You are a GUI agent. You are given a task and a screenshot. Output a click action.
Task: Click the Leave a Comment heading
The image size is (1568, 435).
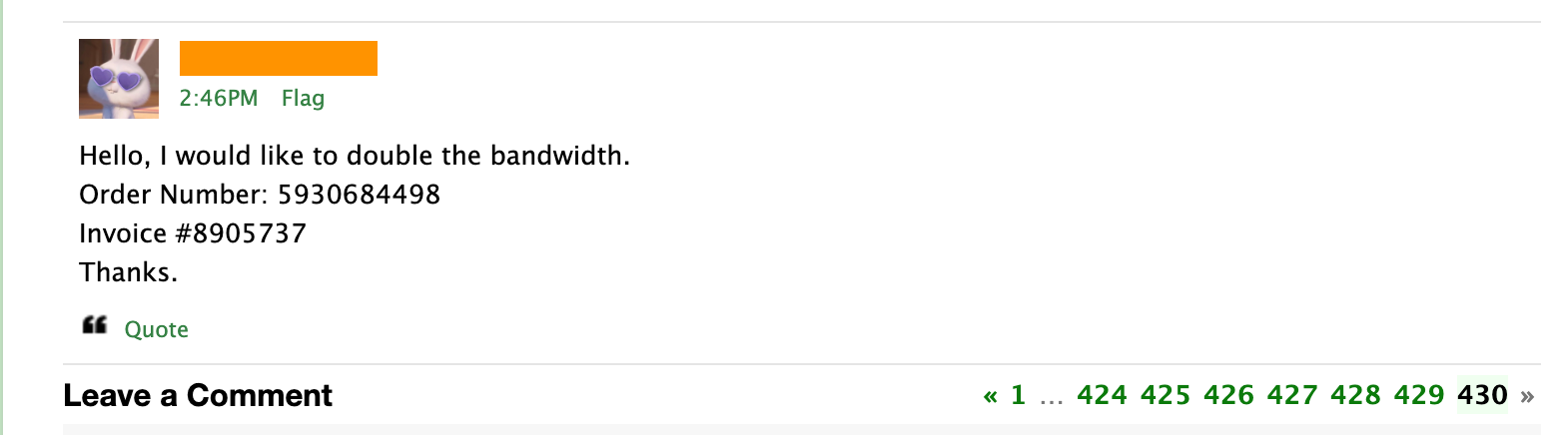198,396
